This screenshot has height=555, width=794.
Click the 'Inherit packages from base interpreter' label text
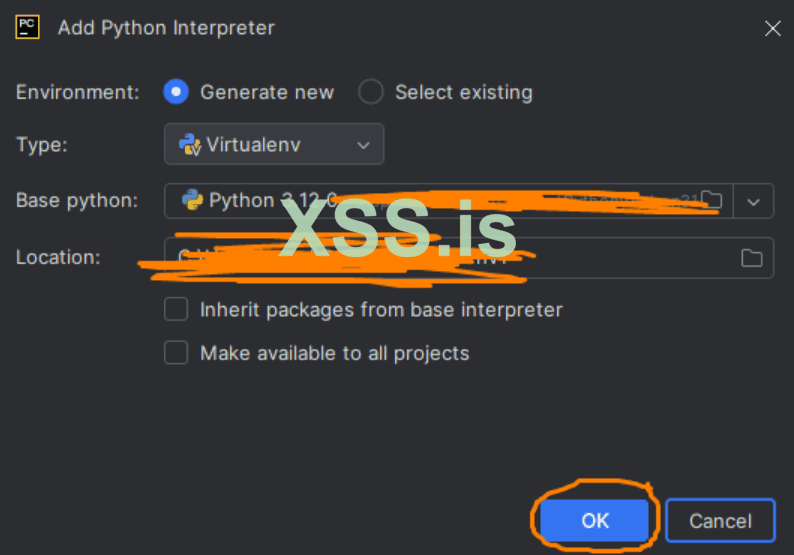[381, 310]
